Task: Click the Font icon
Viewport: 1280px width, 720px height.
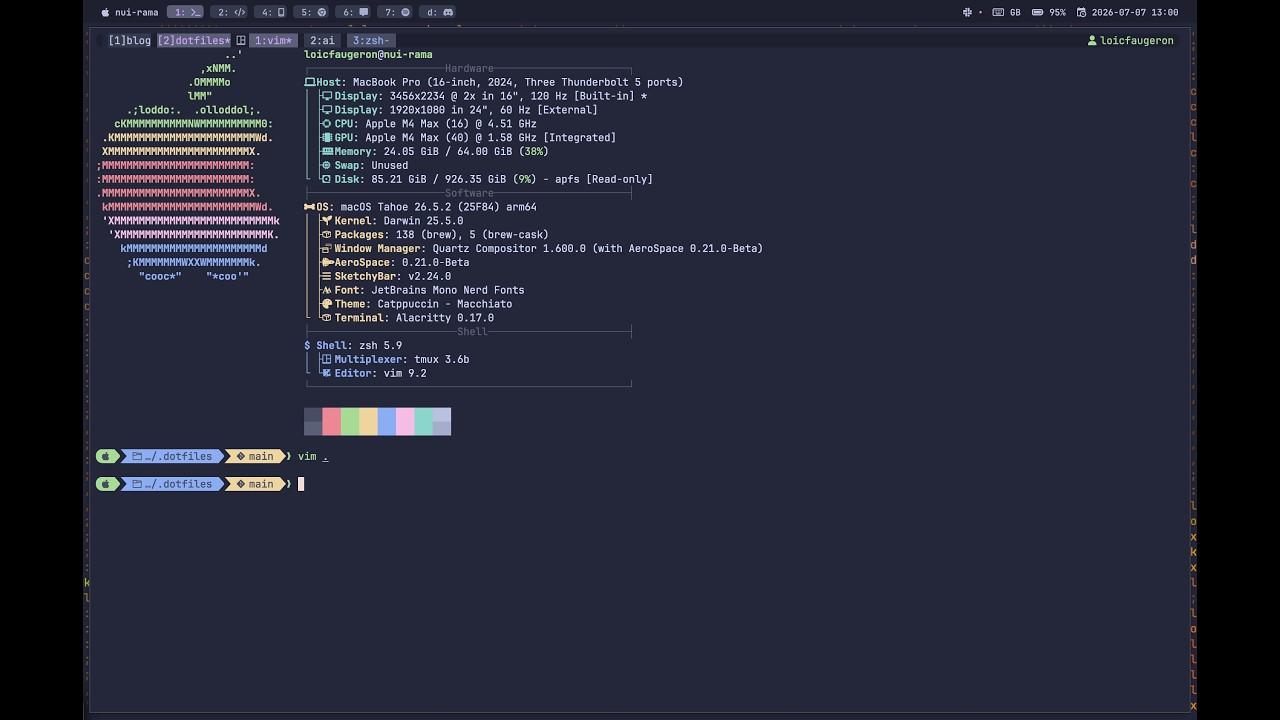Action: click(x=327, y=290)
